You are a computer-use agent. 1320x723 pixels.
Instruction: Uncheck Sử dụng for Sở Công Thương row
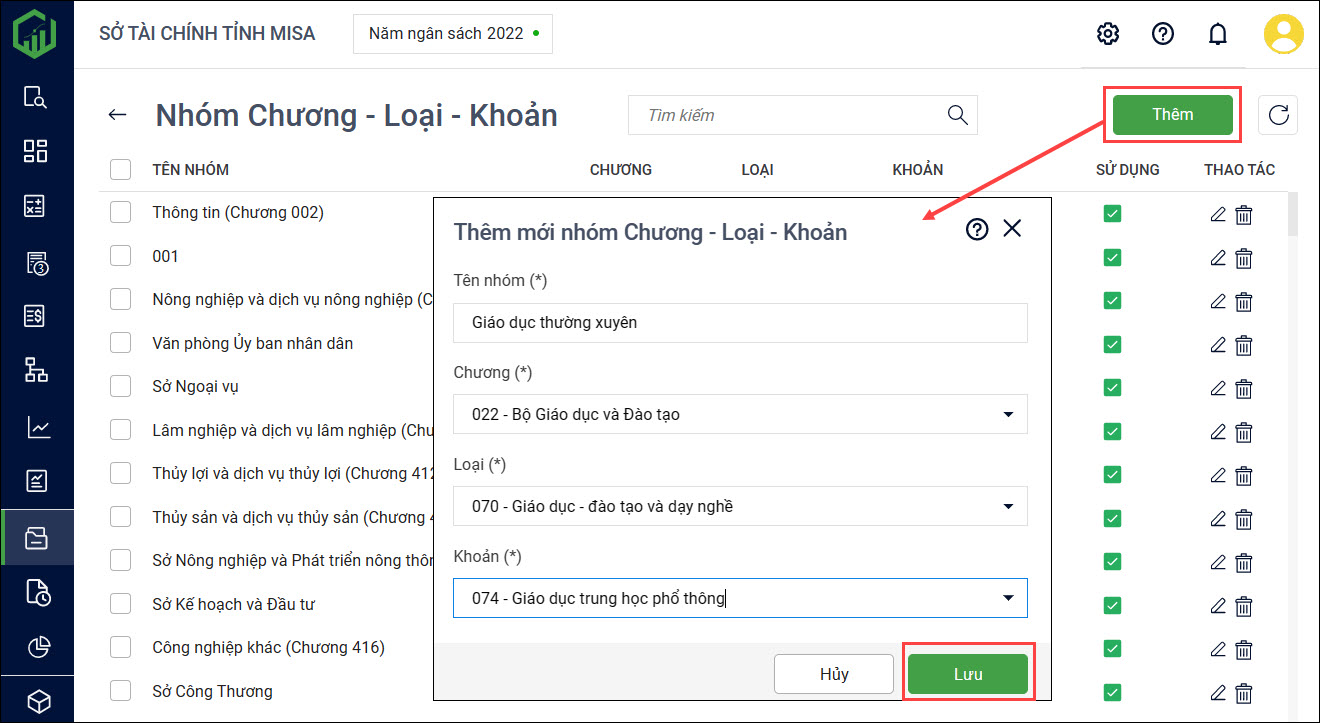[1112, 692]
